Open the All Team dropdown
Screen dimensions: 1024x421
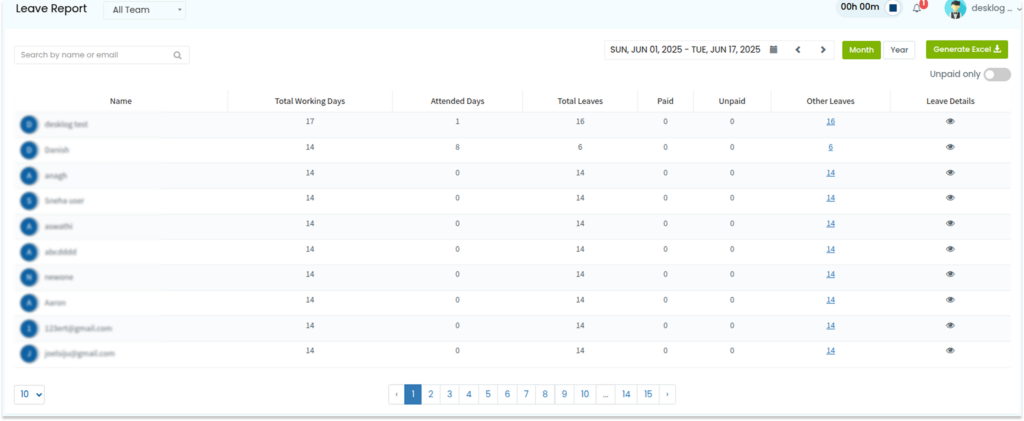point(144,10)
